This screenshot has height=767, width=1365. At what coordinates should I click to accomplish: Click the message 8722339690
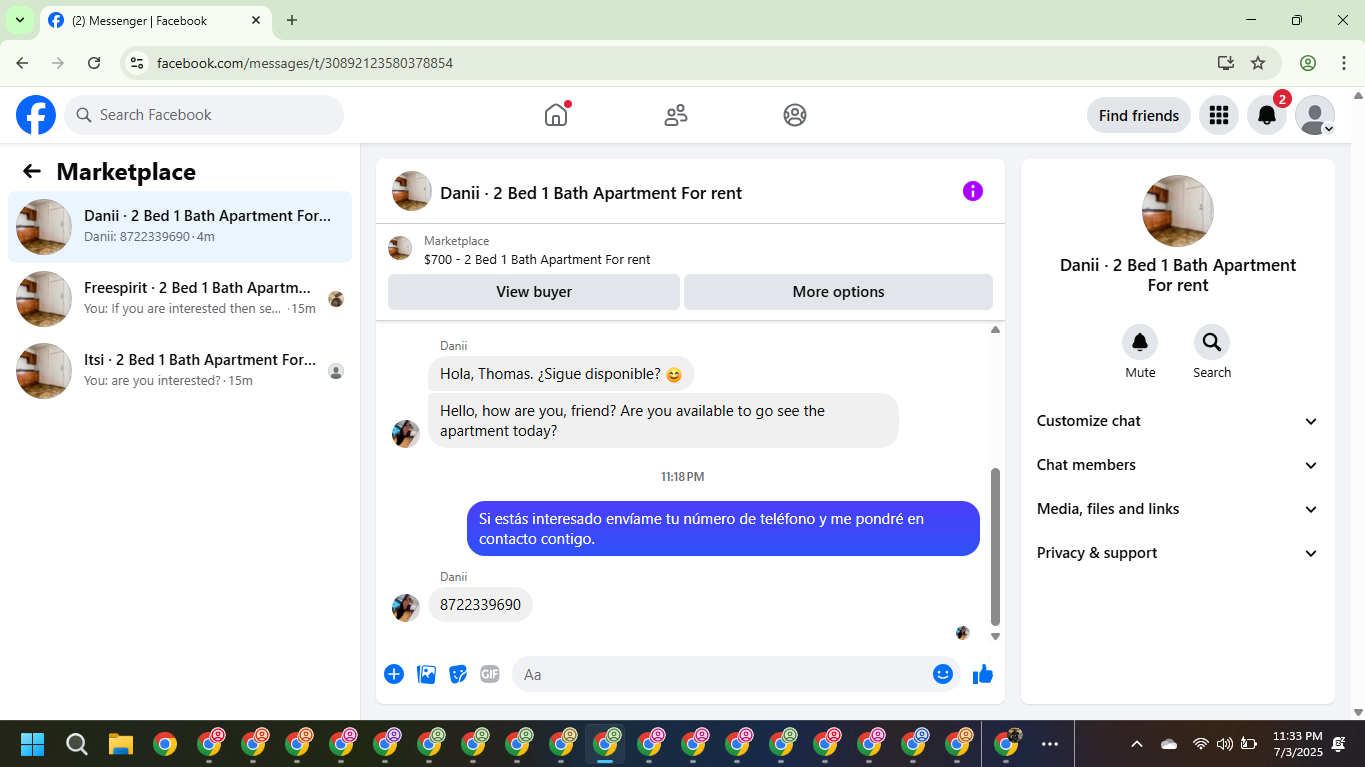tap(480, 605)
